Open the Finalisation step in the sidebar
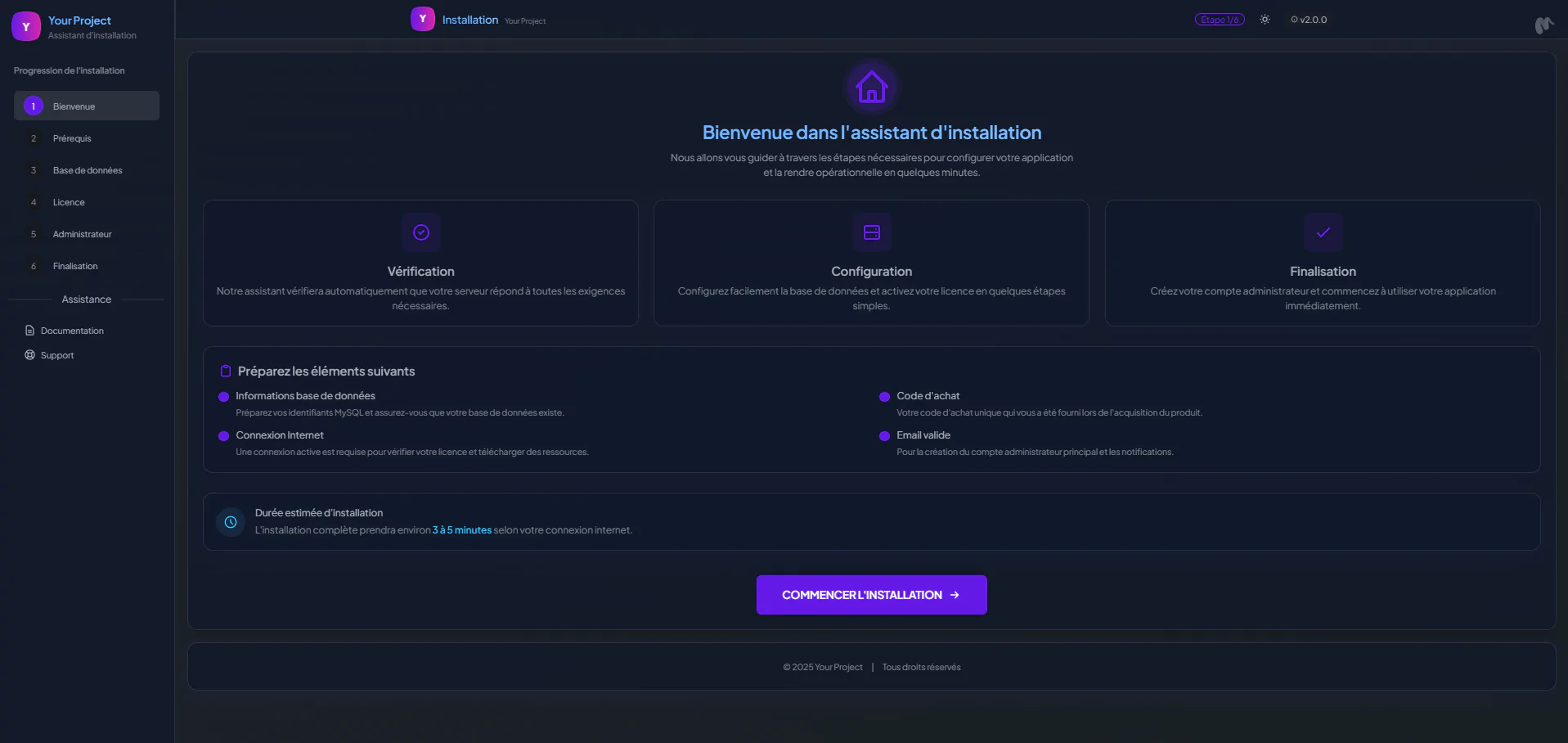 (75, 266)
